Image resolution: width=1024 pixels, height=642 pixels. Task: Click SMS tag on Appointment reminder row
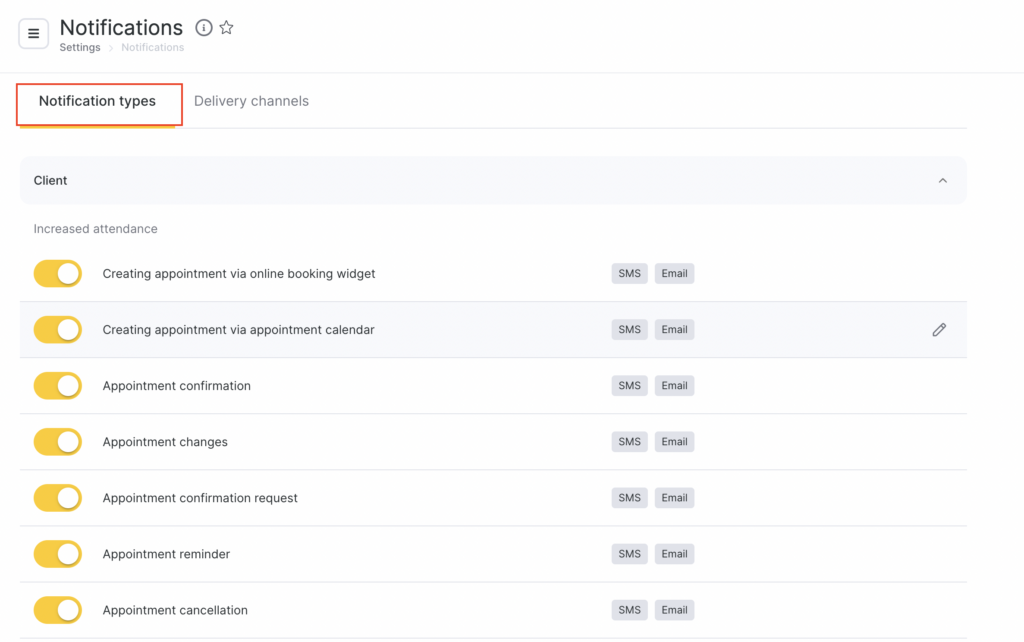[x=629, y=554]
